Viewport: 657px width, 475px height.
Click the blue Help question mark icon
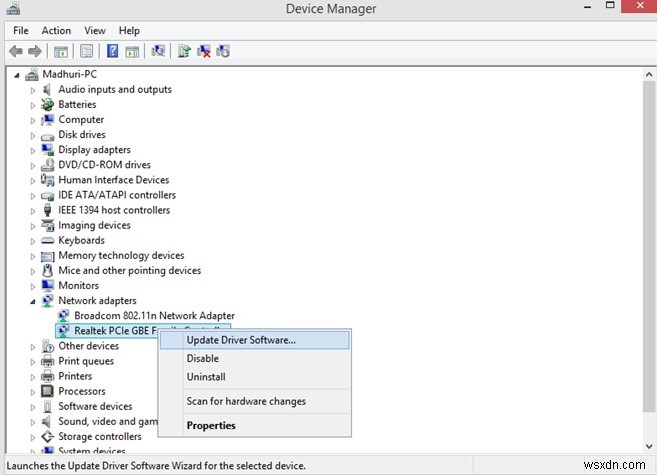tap(112, 51)
